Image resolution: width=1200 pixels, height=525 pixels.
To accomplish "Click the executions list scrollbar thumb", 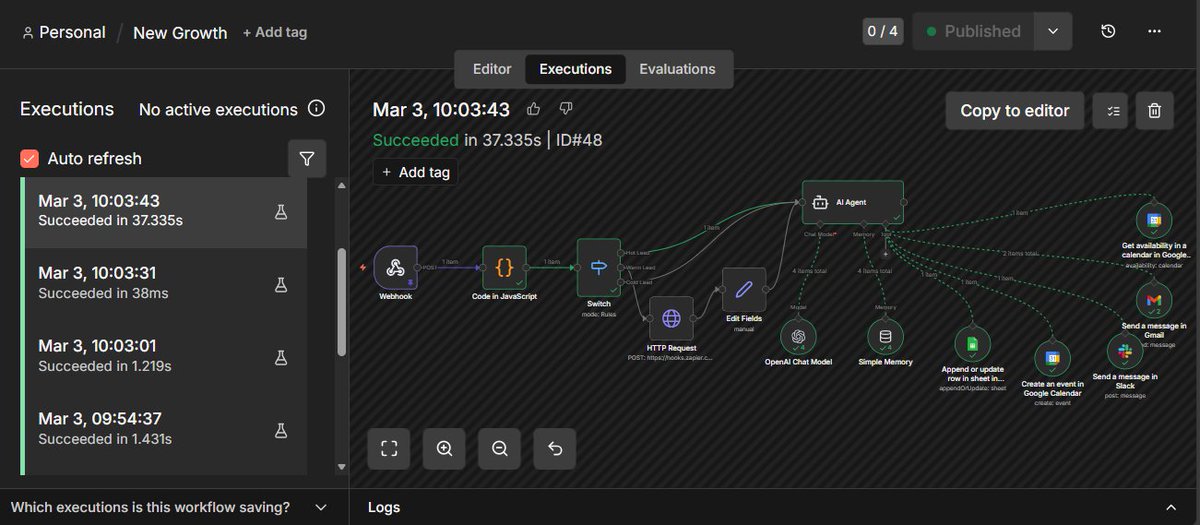I will click(x=342, y=302).
